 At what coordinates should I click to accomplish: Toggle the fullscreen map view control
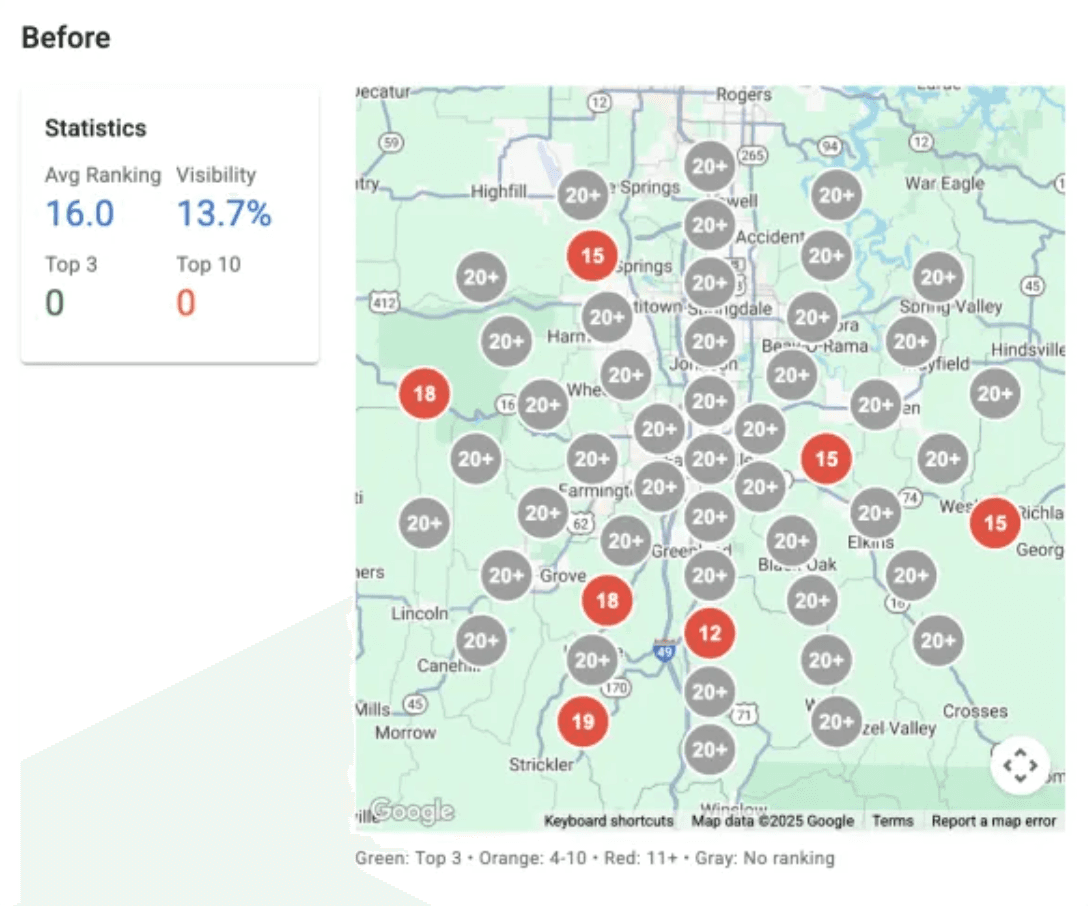coord(1020,765)
